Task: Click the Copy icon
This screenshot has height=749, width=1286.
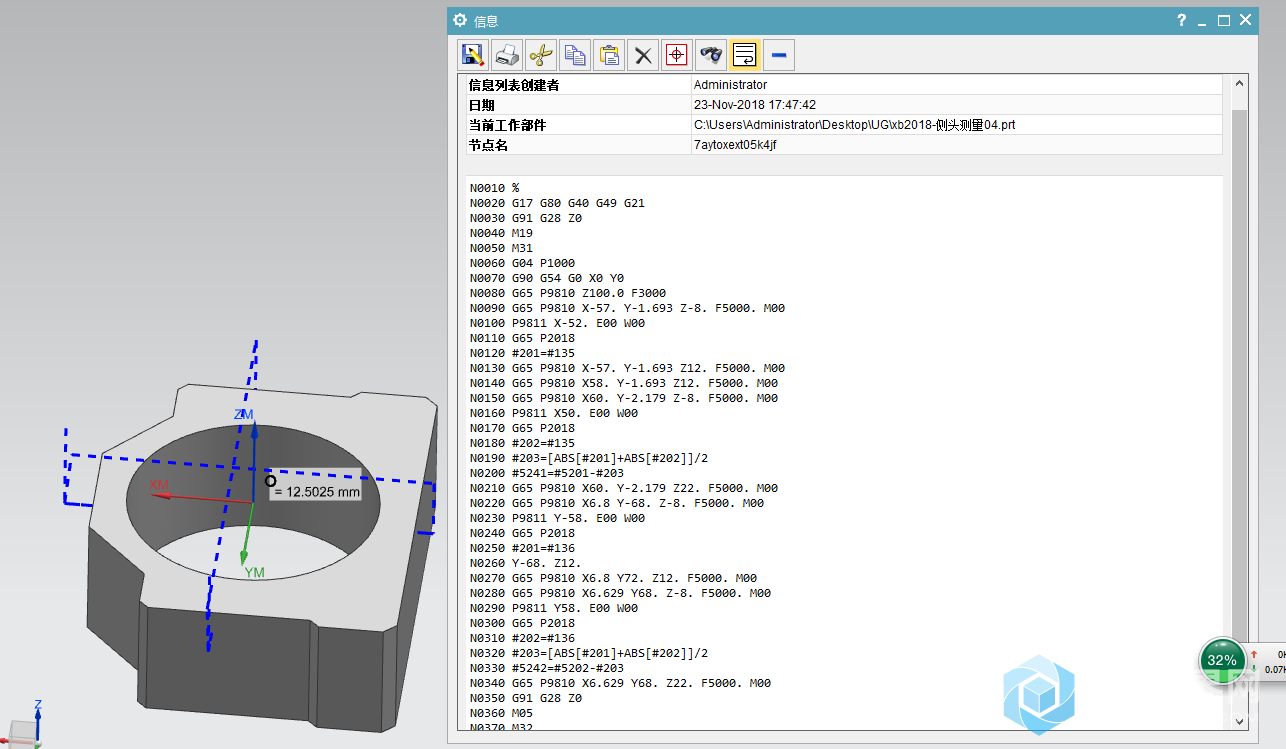Action: tap(575, 55)
